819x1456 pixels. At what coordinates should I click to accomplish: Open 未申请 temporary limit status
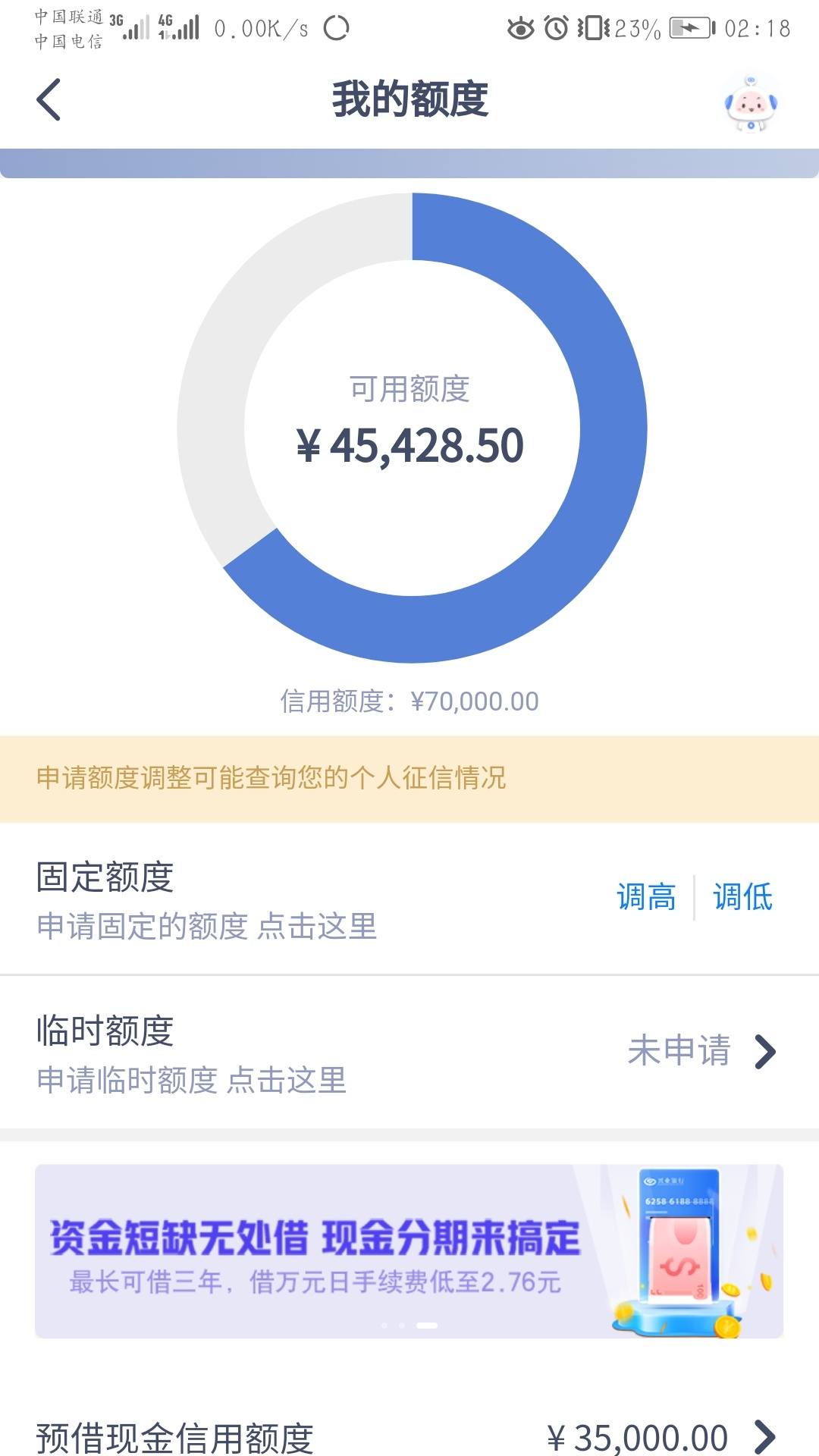point(679,1051)
